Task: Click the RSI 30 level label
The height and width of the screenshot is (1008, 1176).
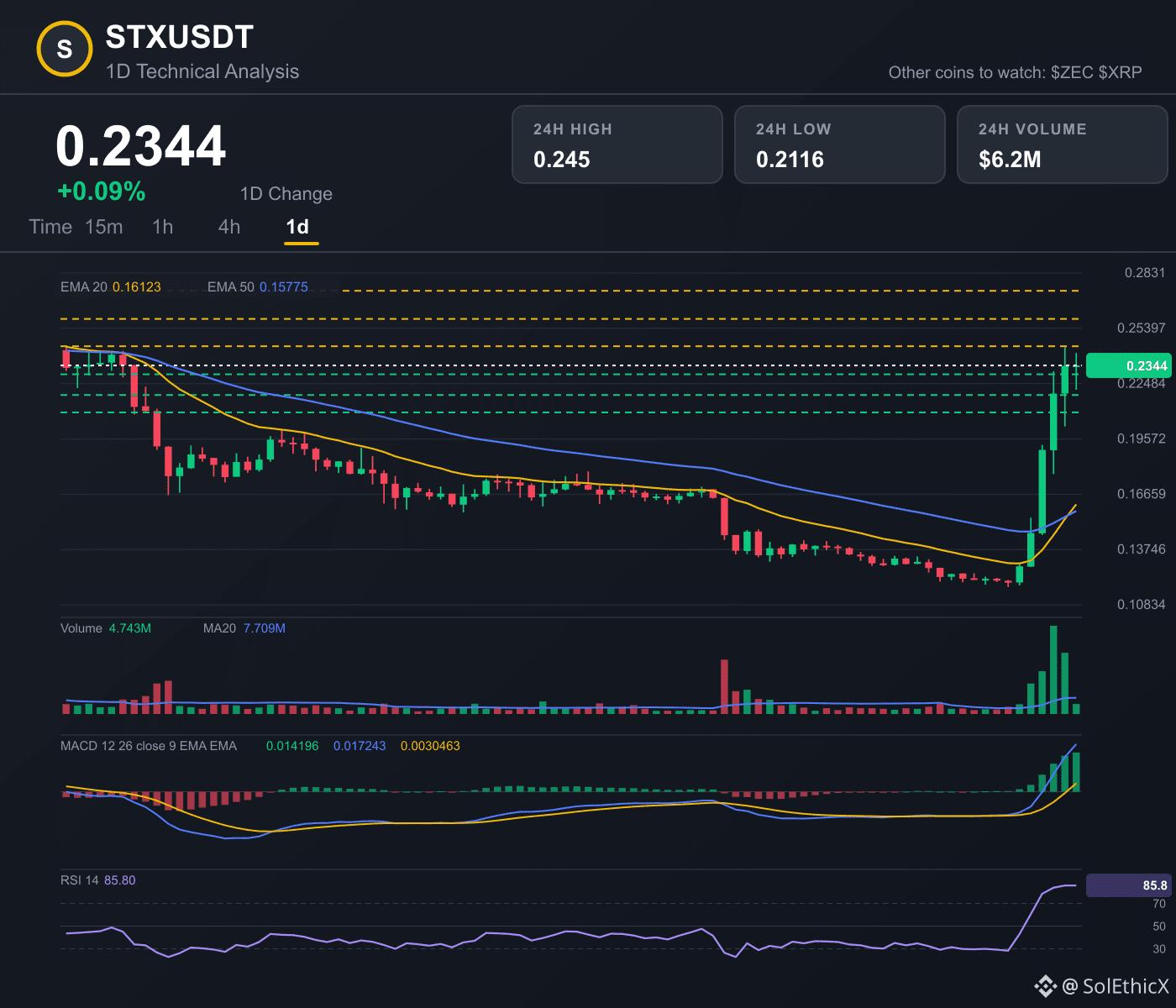Action: (x=1159, y=949)
